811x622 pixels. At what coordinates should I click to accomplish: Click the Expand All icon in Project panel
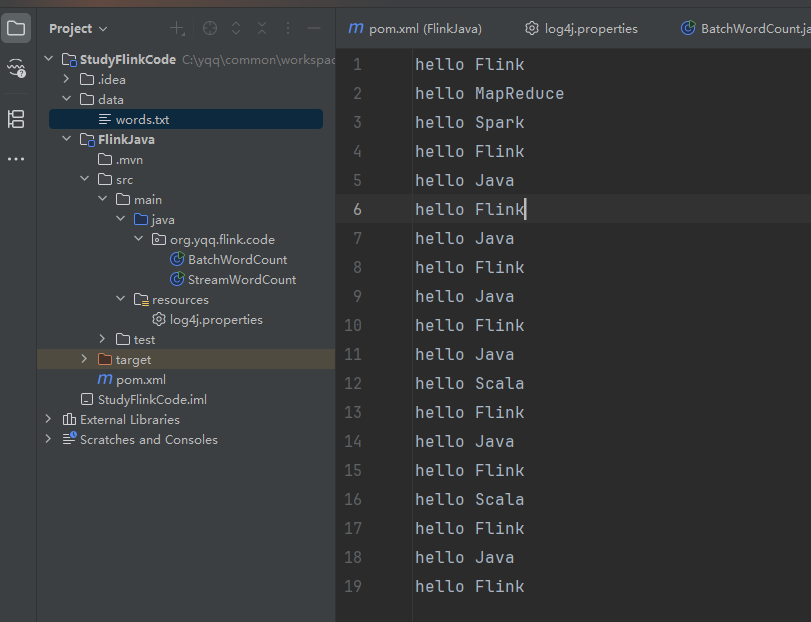point(236,28)
